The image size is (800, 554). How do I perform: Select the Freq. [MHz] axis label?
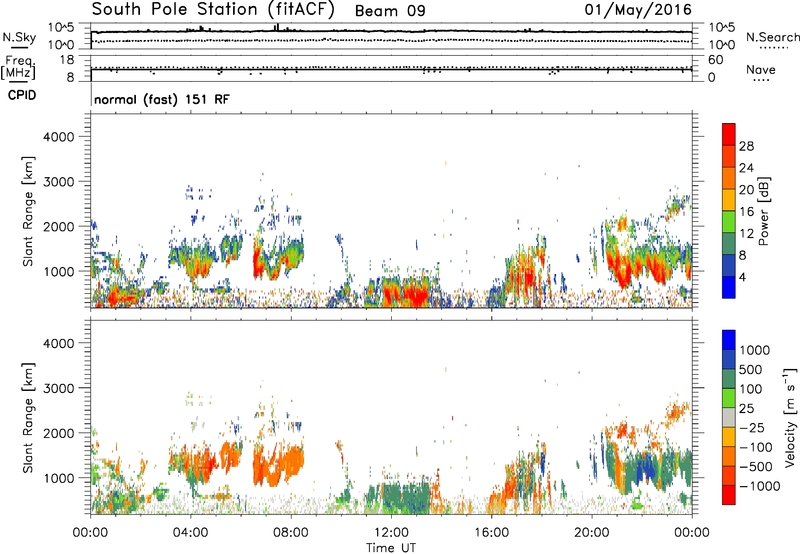tap(18, 68)
